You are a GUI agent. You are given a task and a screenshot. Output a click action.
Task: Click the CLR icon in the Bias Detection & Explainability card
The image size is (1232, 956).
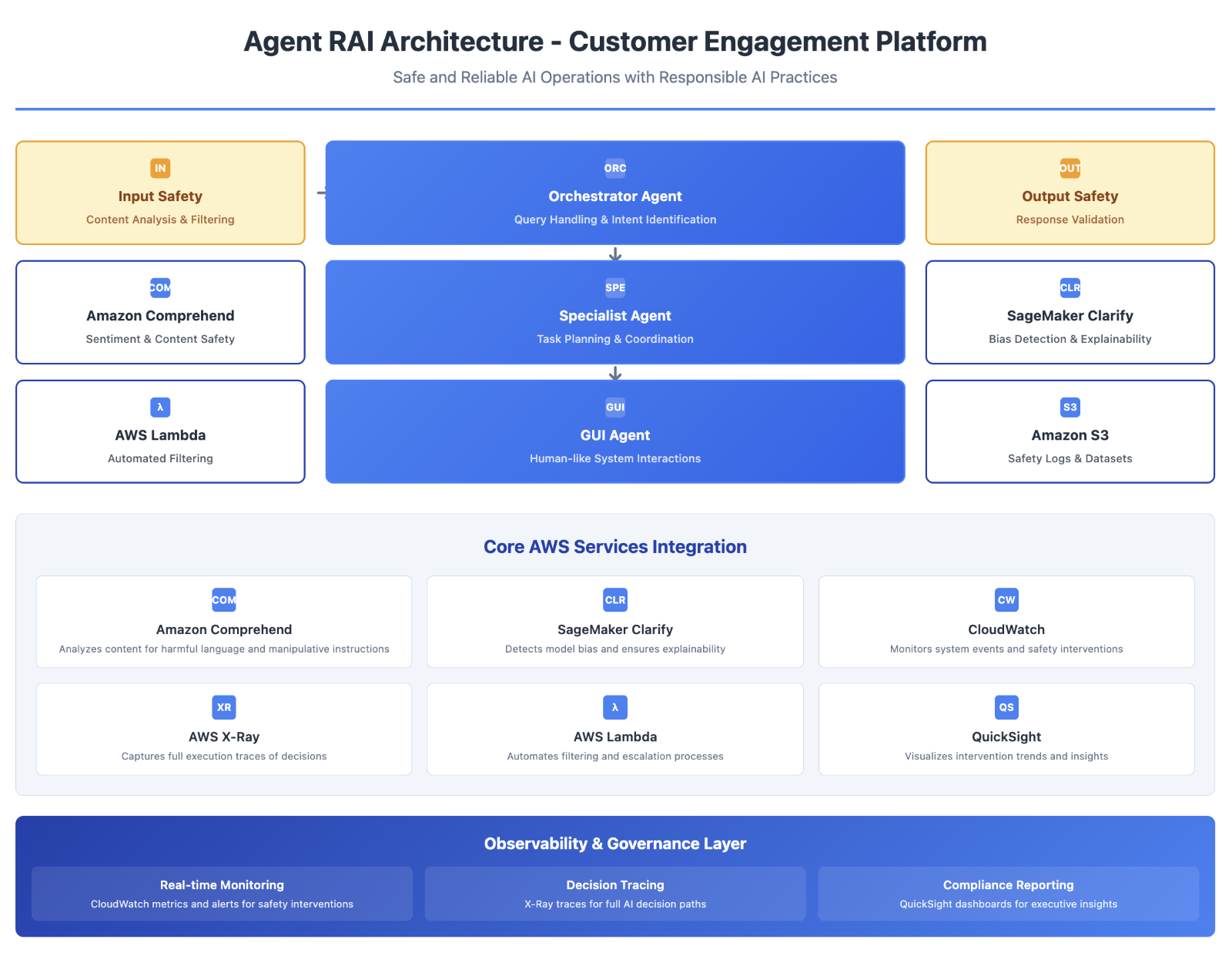(x=1070, y=287)
